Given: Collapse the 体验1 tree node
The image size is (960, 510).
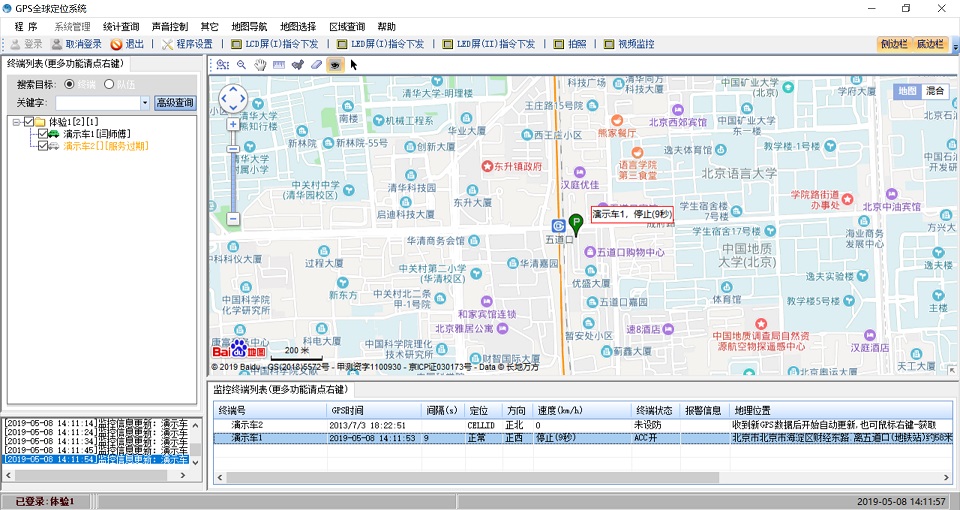Looking at the screenshot, I should pyautogui.click(x=16, y=122).
